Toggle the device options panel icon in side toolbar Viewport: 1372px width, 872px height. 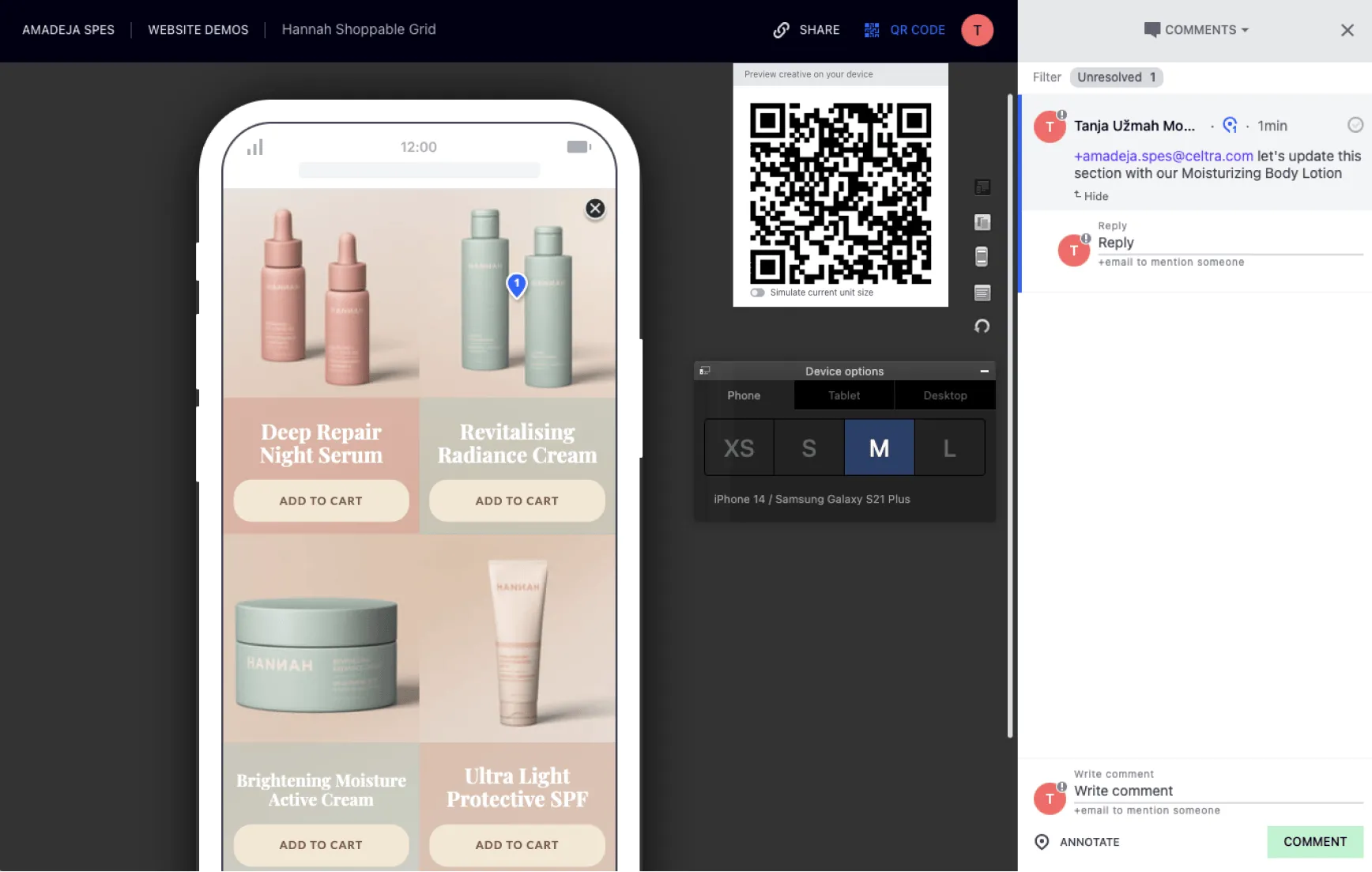point(982,187)
